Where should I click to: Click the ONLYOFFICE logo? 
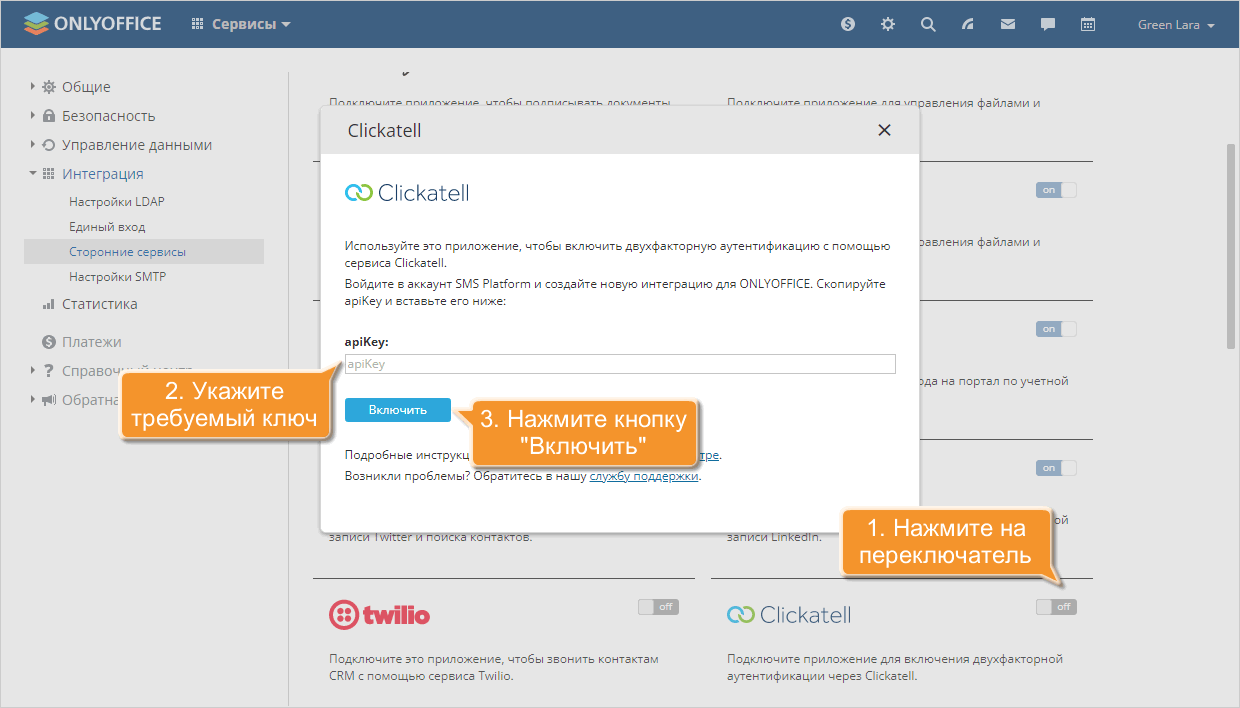click(x=93, y=24)
